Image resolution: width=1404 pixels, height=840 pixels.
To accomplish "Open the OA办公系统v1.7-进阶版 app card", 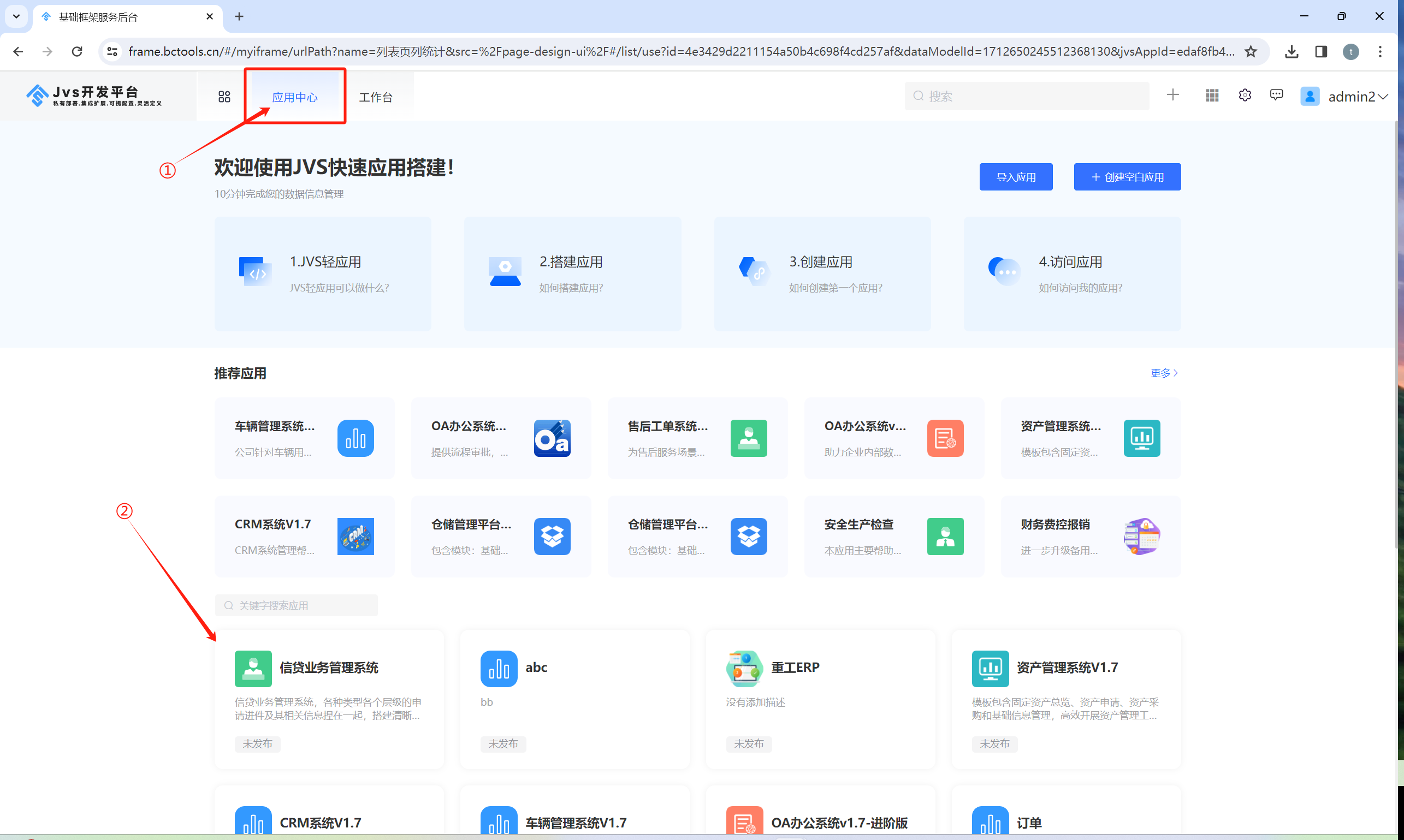I will coord(820,810).
